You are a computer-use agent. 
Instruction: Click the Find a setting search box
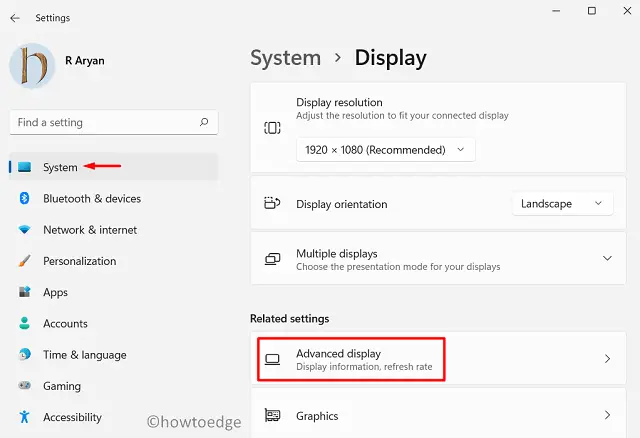tap(105, 122)
